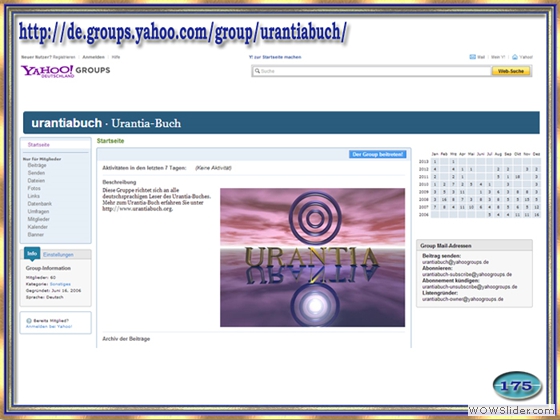
Task: Open Startseite in left navigation
Action: pyautogui.click(x=39, y=145)
